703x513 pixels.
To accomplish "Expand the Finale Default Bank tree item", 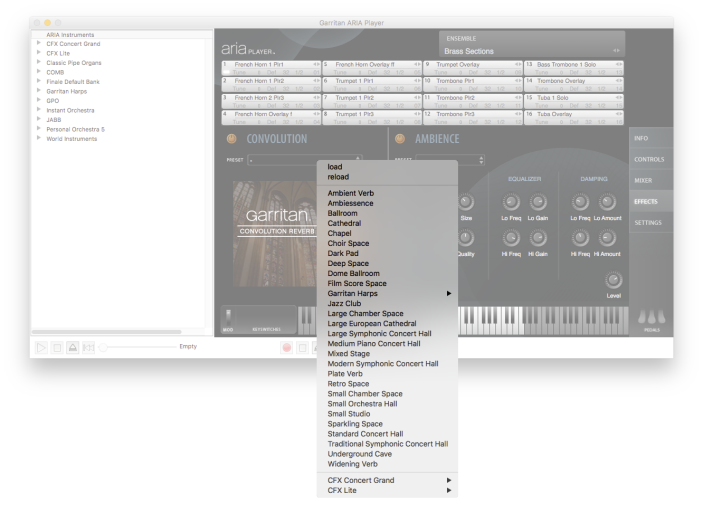I will coord(39,81).
